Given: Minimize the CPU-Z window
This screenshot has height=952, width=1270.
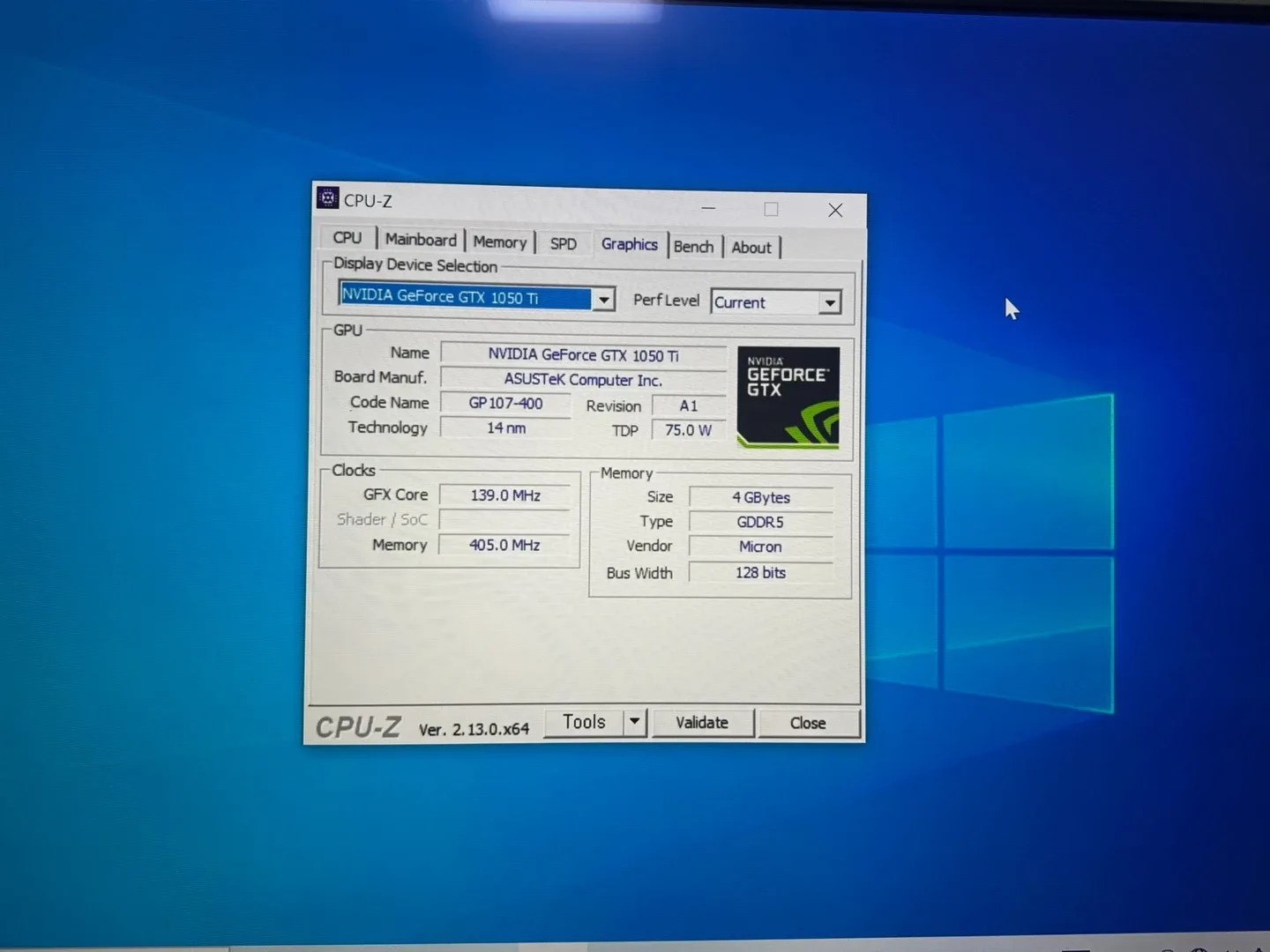Looking at the screenshot, I should (708, 208).
